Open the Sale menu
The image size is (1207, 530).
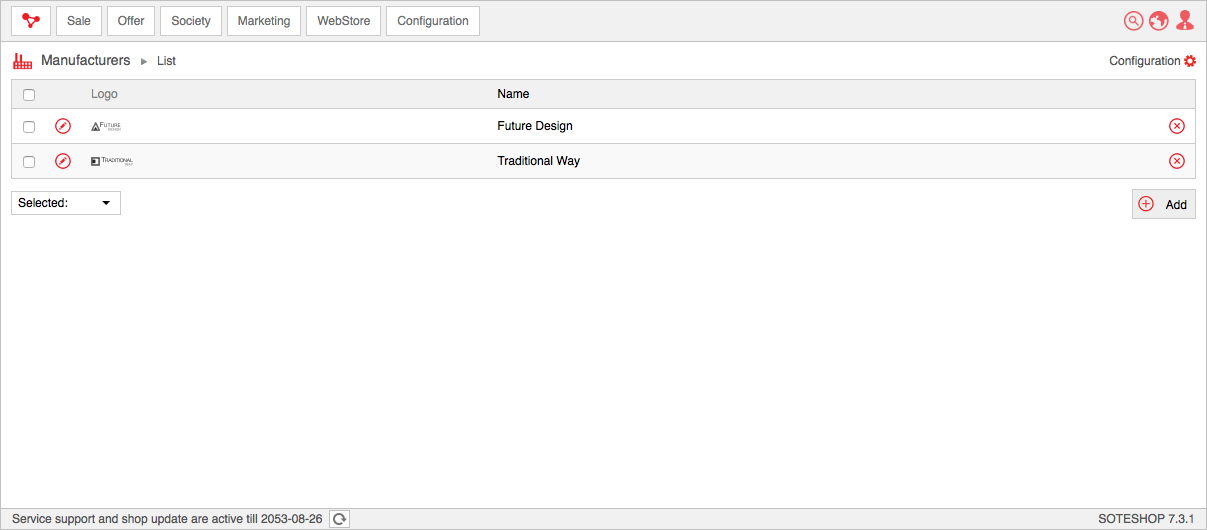[x=79, y=21]
